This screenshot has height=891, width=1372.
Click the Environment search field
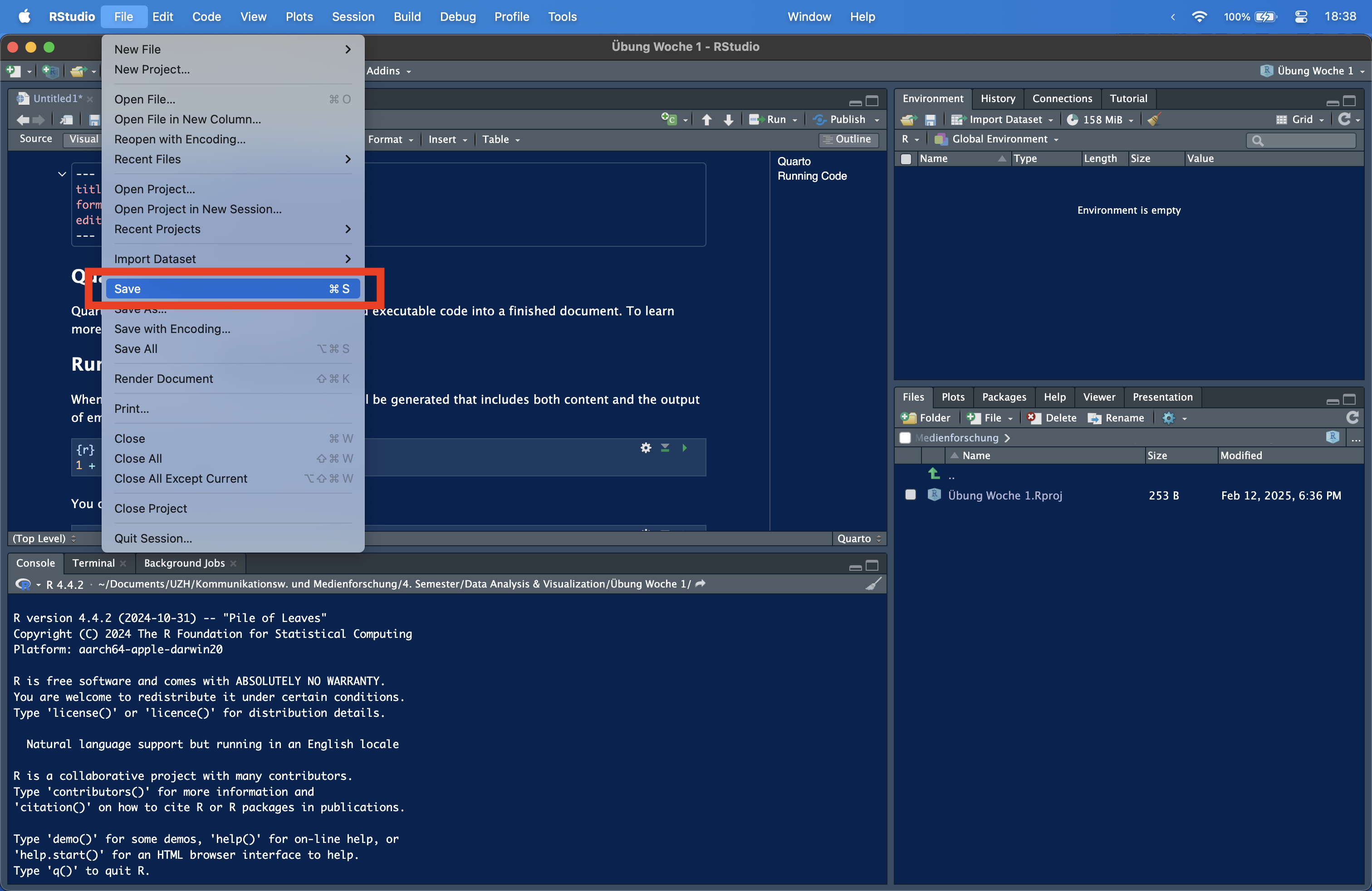tap(1301, 140)
